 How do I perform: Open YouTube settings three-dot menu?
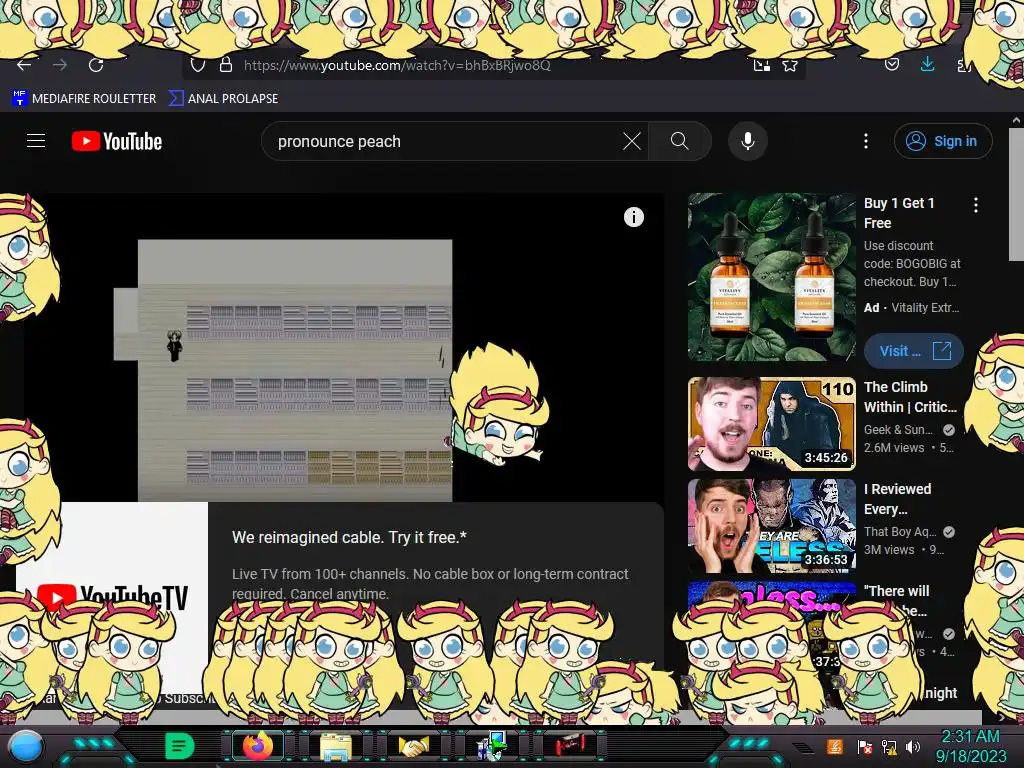coord(866,141)
